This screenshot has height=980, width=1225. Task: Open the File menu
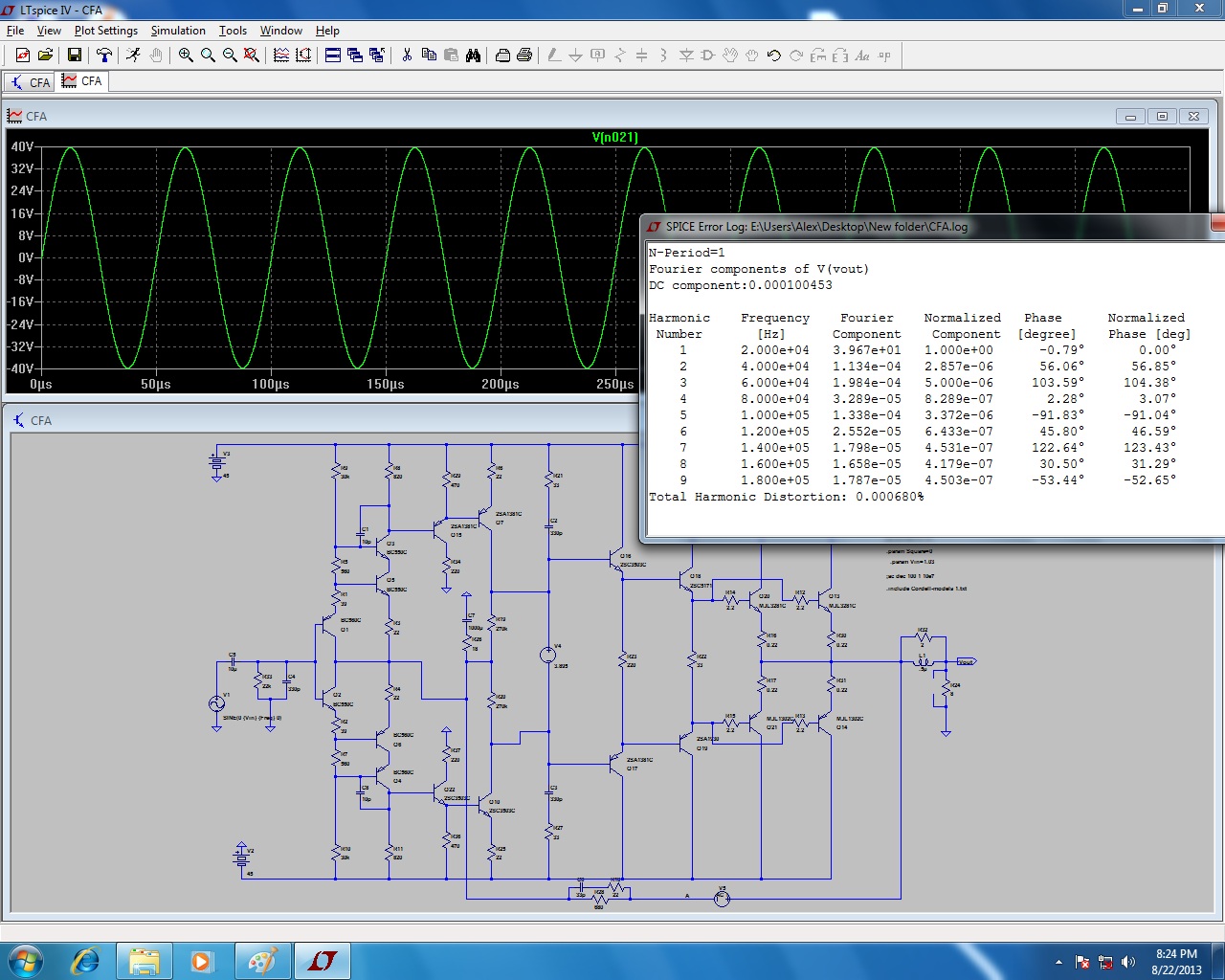point(15,31)
